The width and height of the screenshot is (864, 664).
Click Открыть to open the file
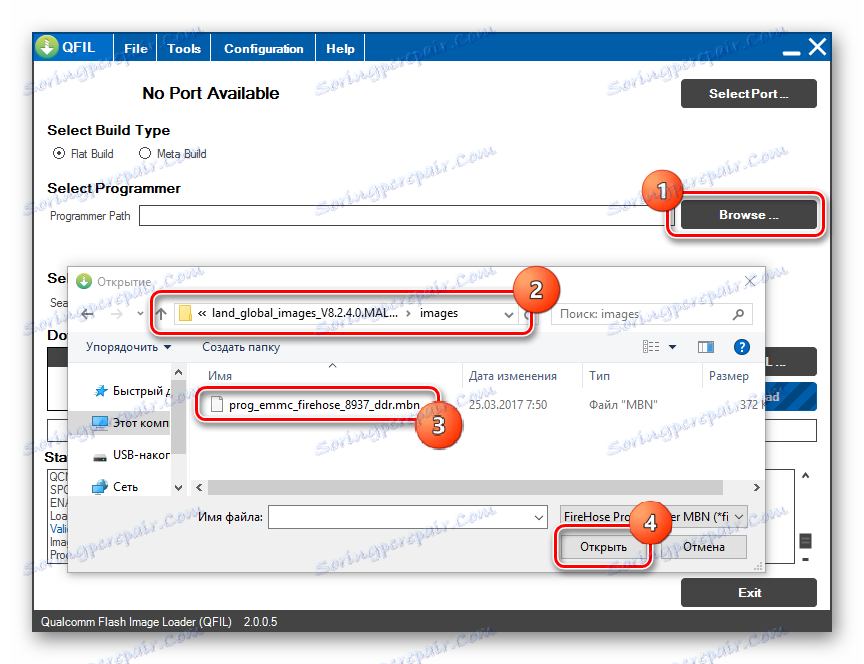[603, 547]
